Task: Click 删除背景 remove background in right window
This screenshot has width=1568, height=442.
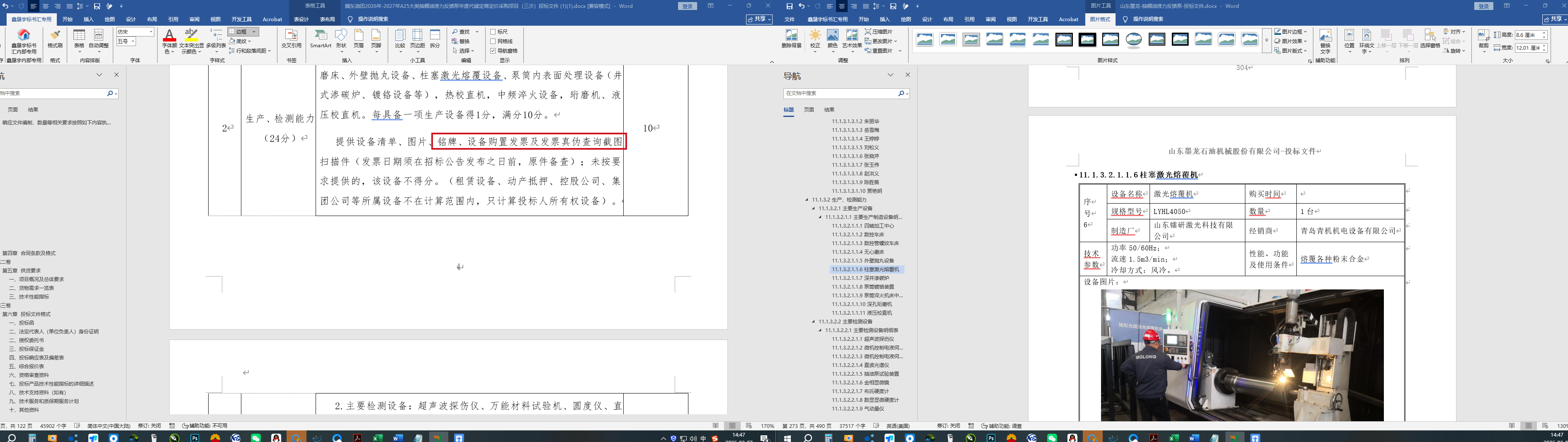Action: coord(791,39)
